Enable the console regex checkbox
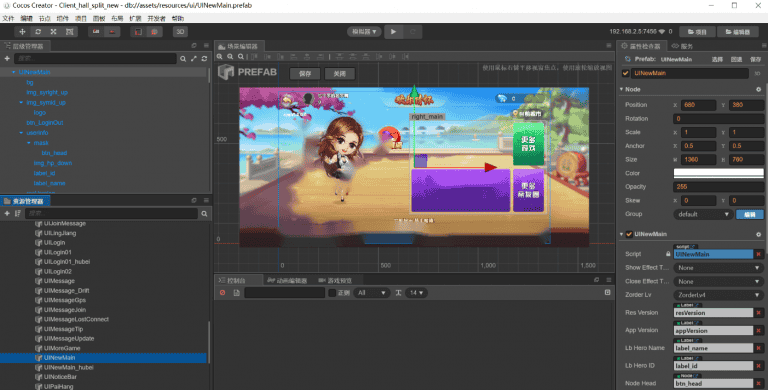Screen dimensions: 768x390 coord(332,292)
